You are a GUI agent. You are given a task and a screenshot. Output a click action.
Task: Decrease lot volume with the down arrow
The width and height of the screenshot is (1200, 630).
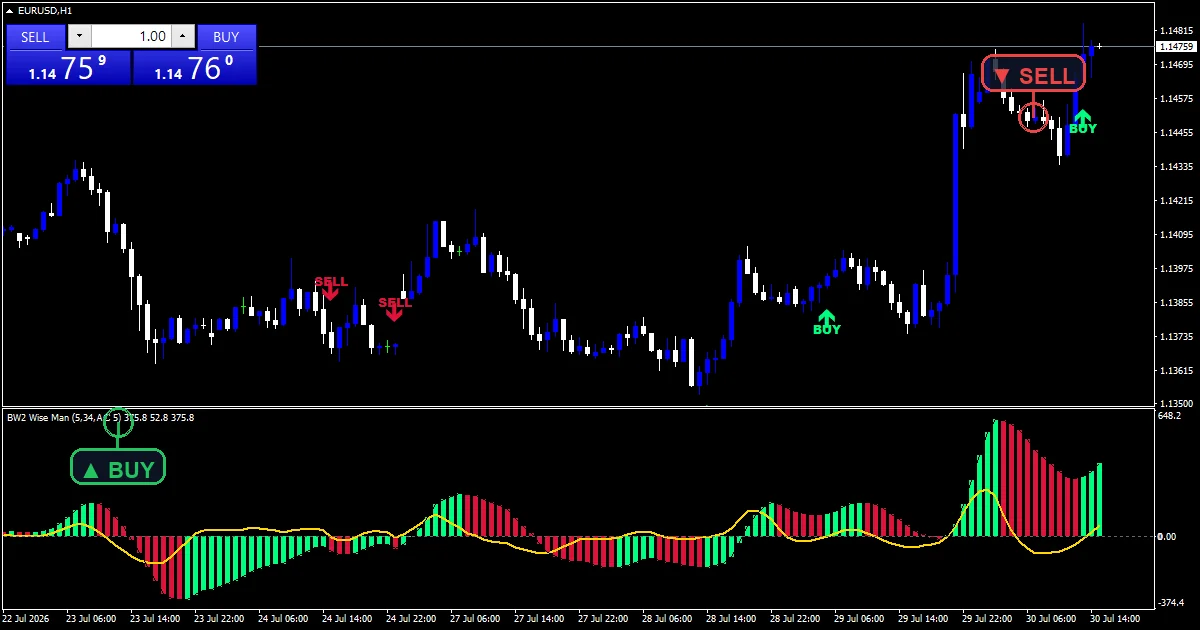click(79, 37)
